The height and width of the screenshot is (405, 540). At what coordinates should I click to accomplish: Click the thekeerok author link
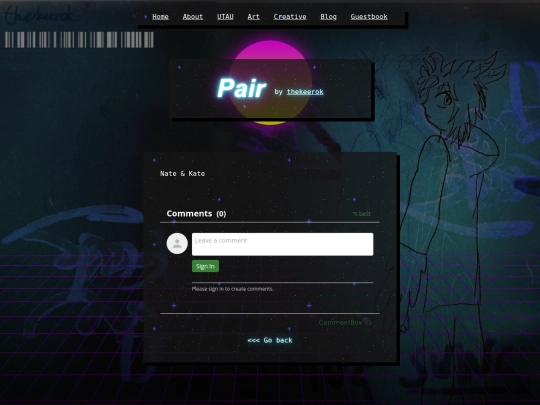click(x=305, y=92)
